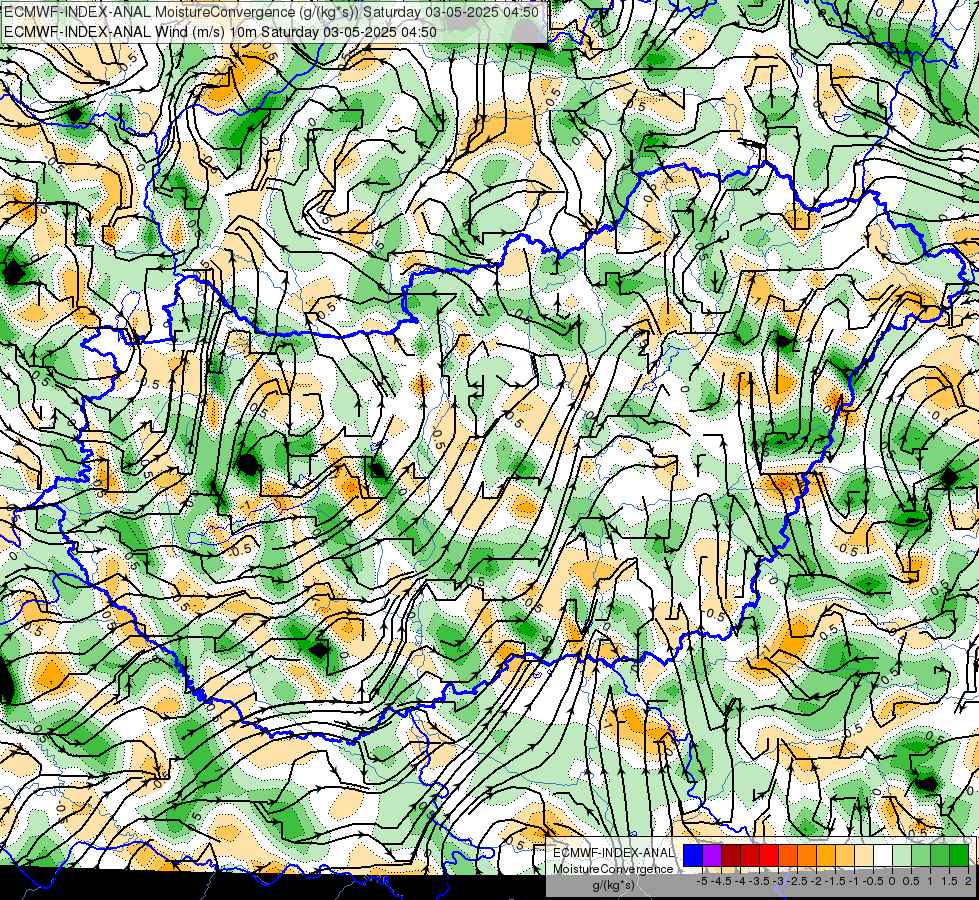Viewport: 979px width, 900px height.
Task: Click the legend tick label -0.5
Action: (x=873, y=881)
